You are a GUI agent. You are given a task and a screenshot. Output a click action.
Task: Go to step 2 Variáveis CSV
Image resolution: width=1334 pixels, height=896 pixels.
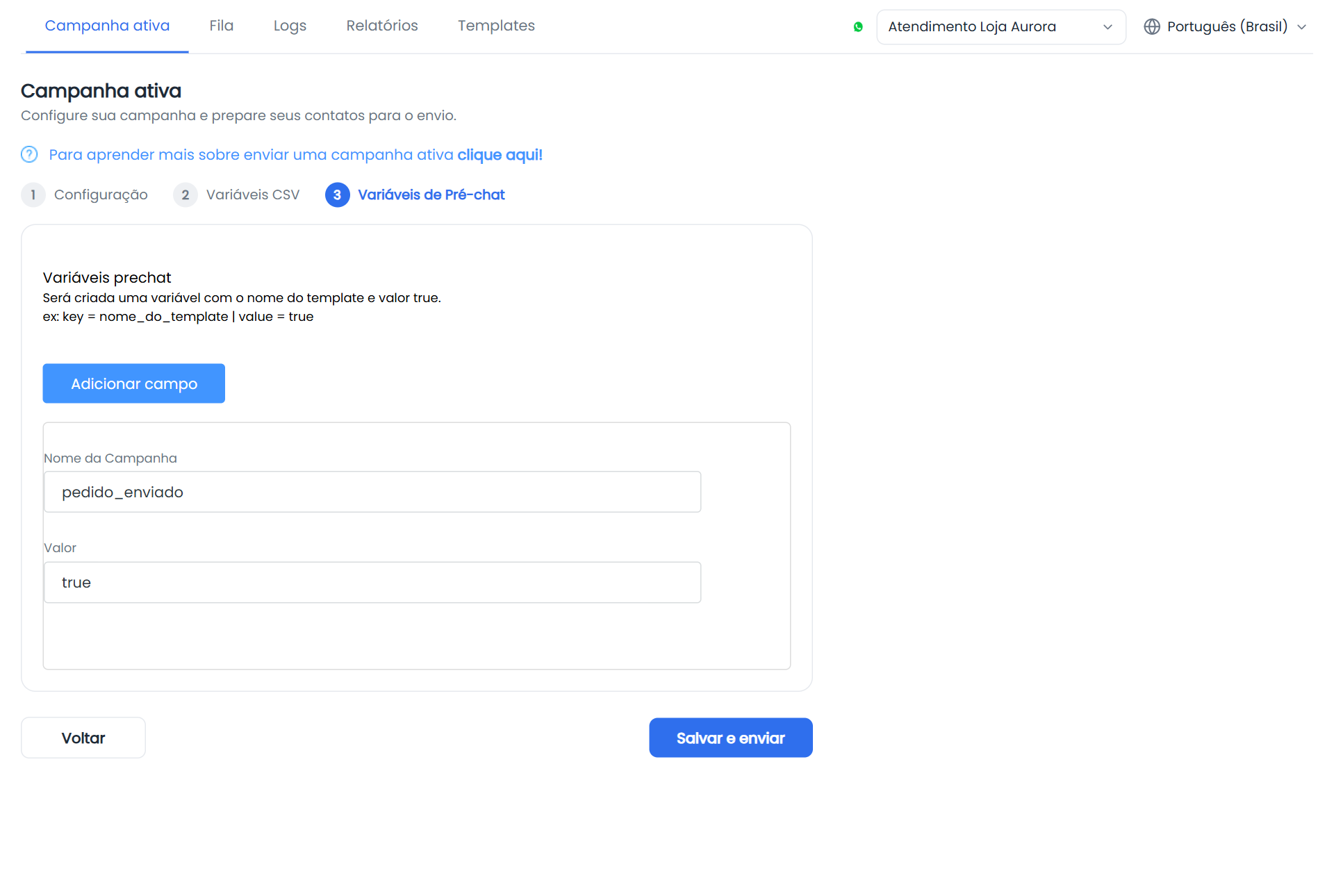(237, 195)
